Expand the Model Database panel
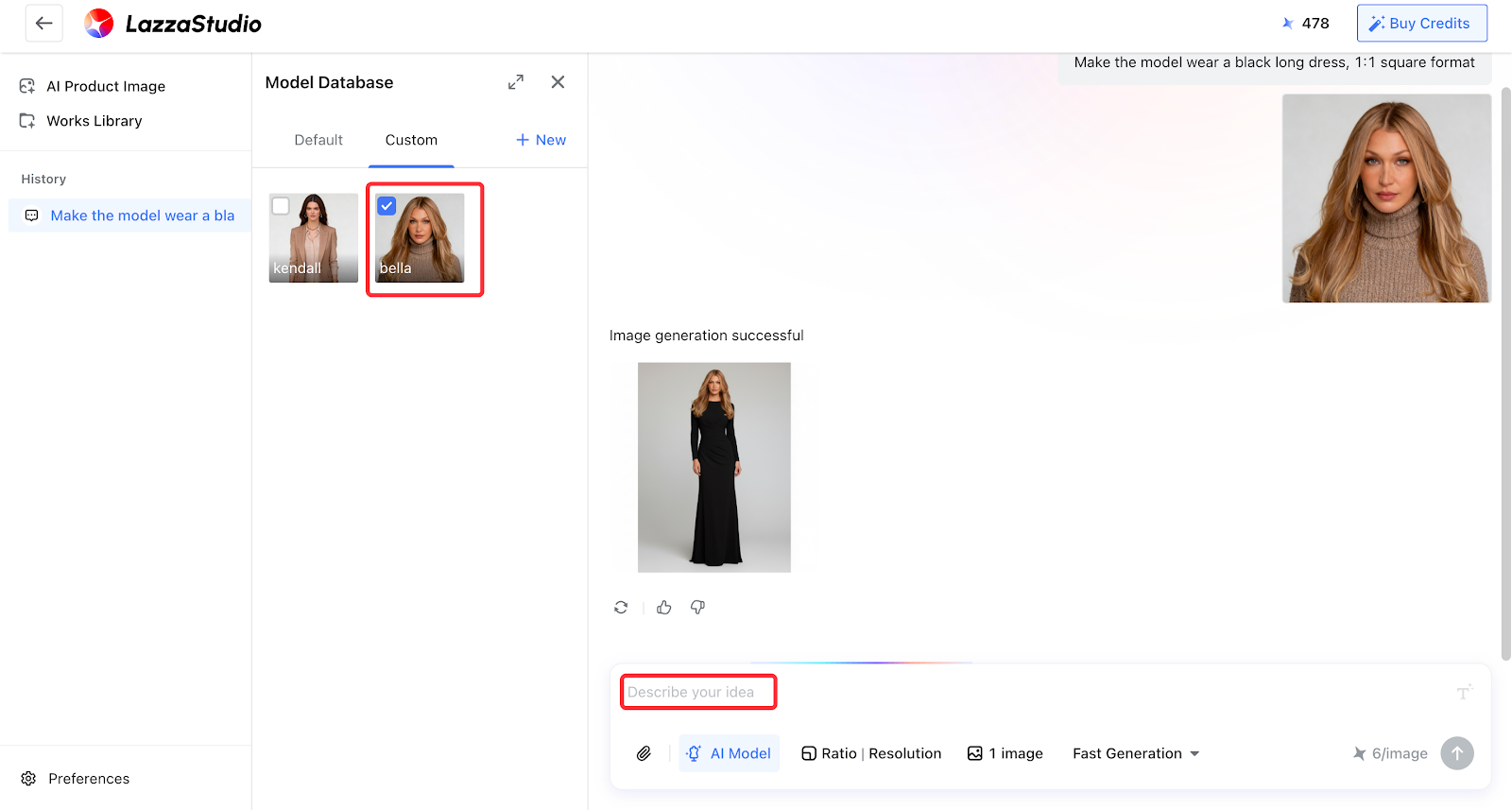Screen dimensions: 1512x810 pos(515,82)
